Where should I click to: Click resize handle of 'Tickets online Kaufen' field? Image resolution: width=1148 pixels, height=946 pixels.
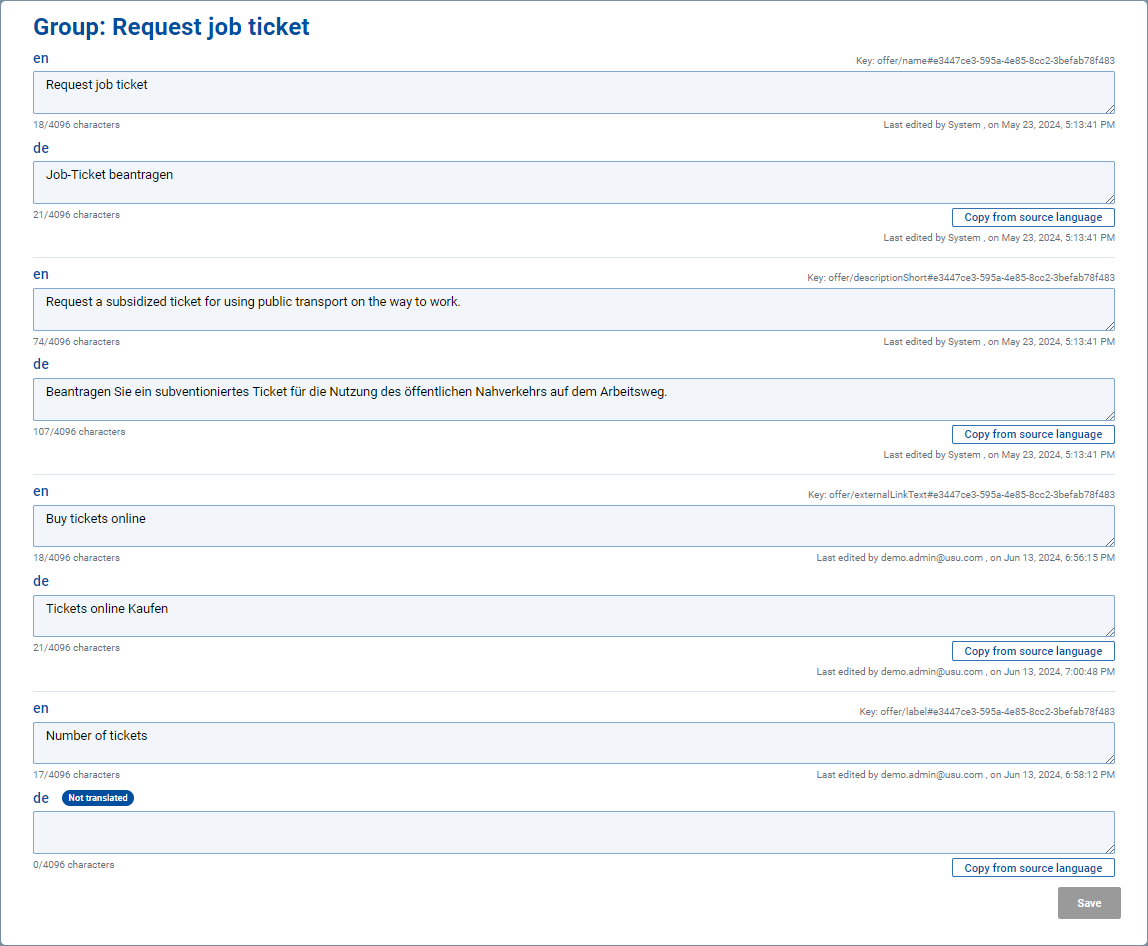(1109, 631)
